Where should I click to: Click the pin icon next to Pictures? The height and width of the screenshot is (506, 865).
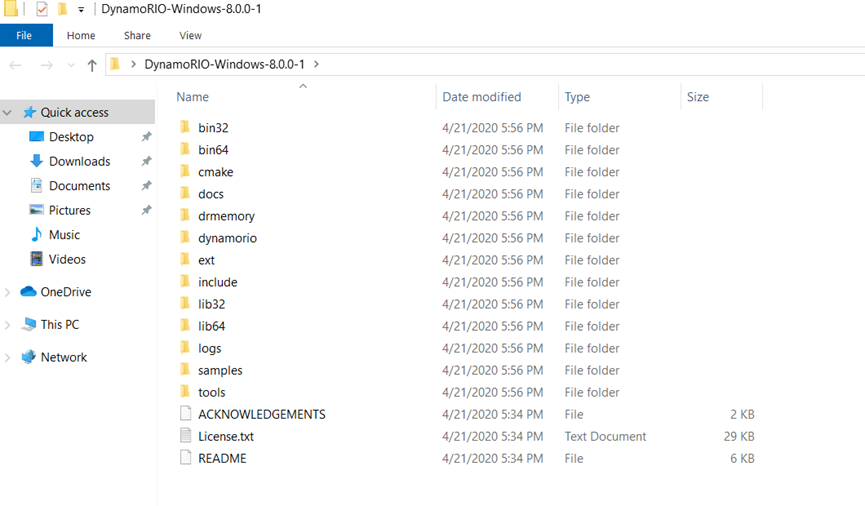(x=146, y=210)
